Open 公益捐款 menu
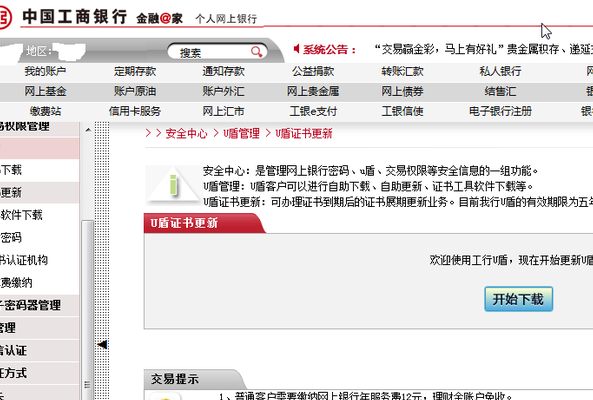Viewport: 593px width, 400px height. [x=313, y=71]
